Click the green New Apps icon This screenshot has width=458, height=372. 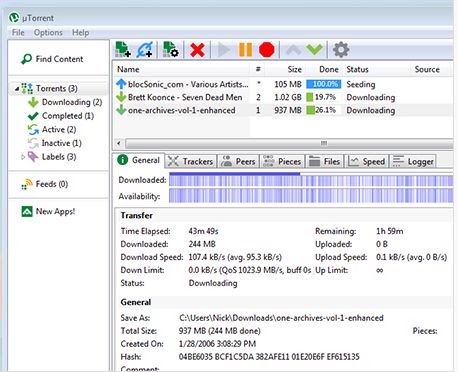[x=27, y=211]
